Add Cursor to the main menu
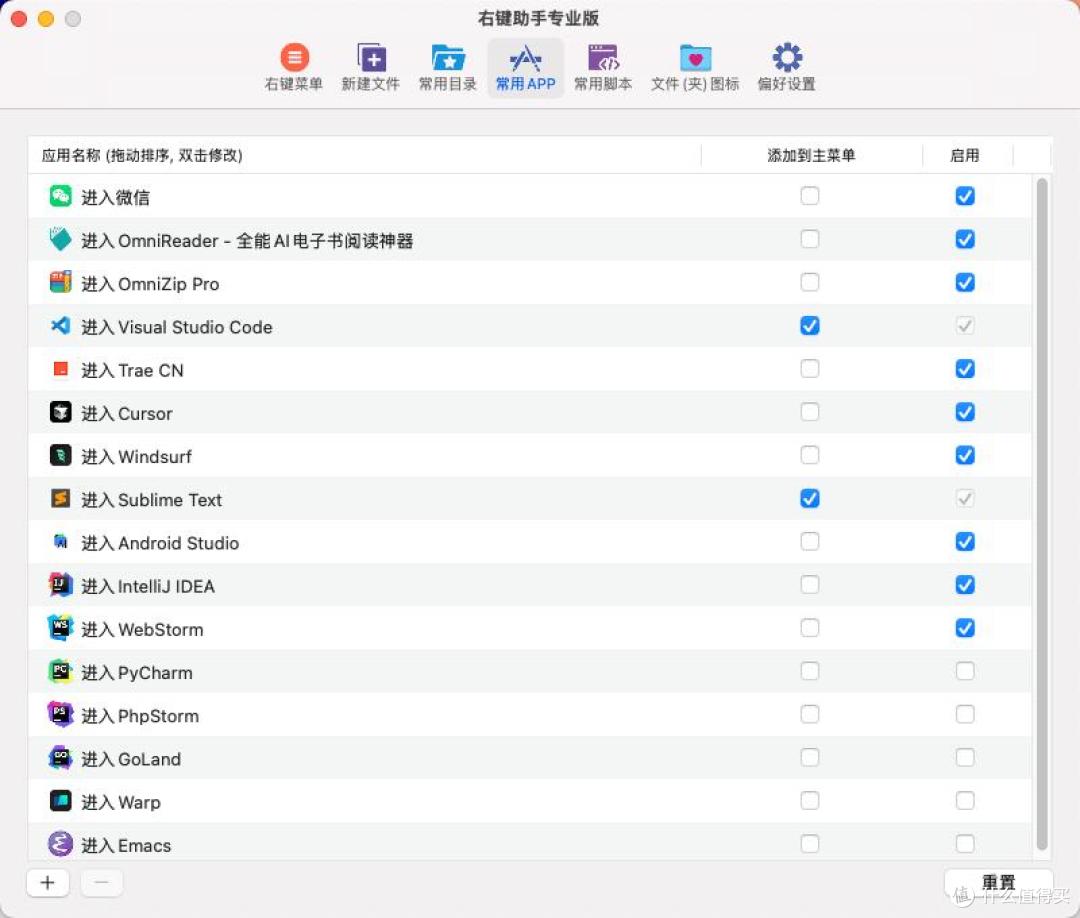The image size is (1080, 918). [x=810, y=412]
